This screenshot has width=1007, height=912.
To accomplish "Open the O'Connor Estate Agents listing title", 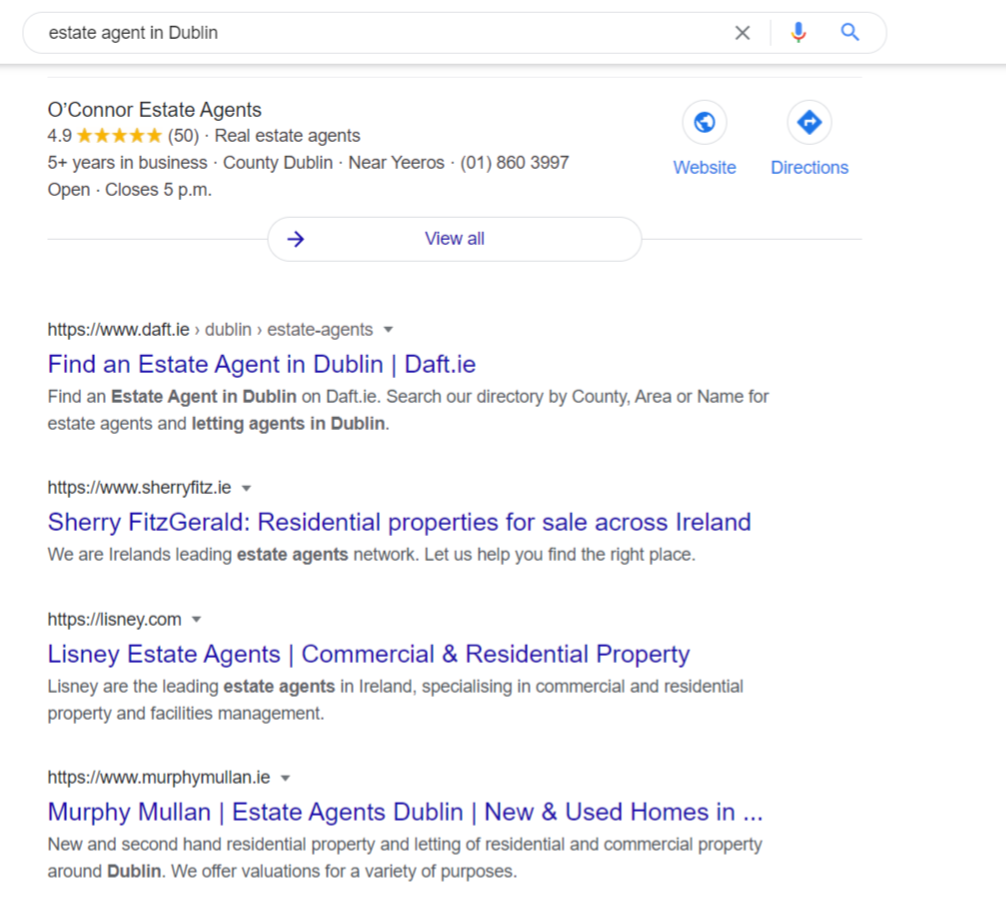I will coord(155,110).
